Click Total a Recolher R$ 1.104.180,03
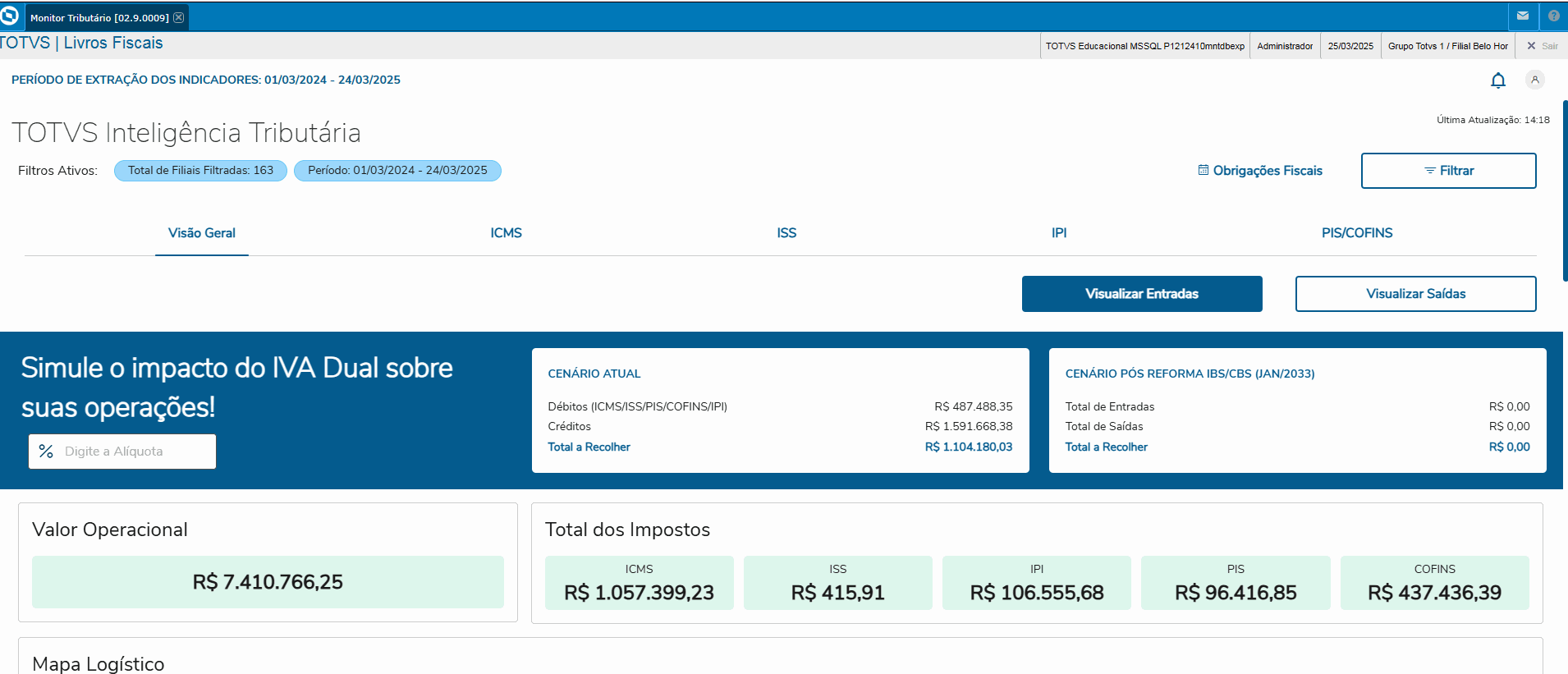 tap(969, 447)
